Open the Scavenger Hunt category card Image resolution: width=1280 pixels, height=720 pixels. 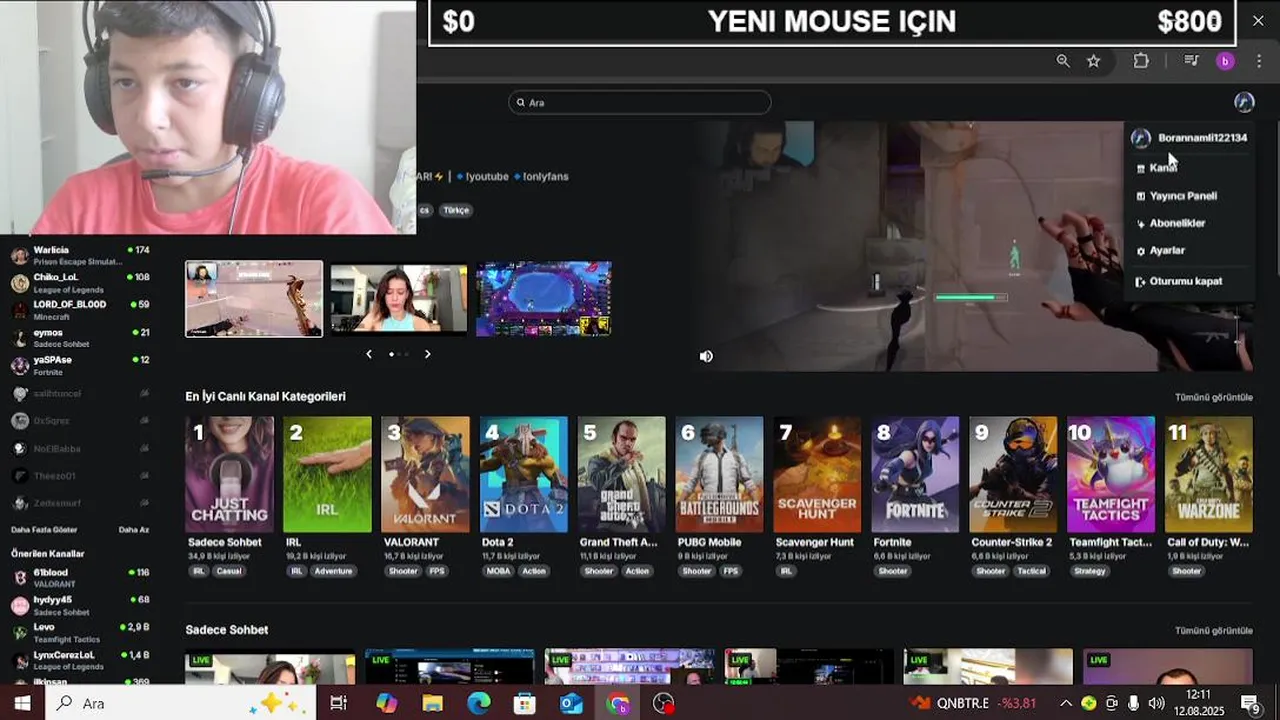coord(818,474)
